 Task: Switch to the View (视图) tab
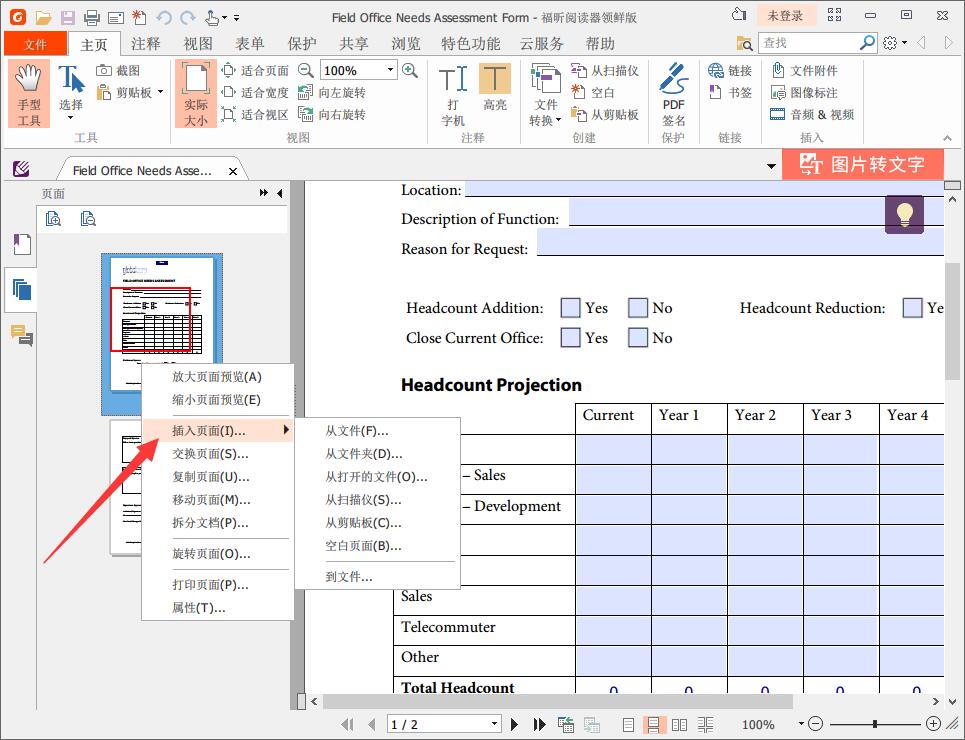pyautogui.click(x=198, y=44)
